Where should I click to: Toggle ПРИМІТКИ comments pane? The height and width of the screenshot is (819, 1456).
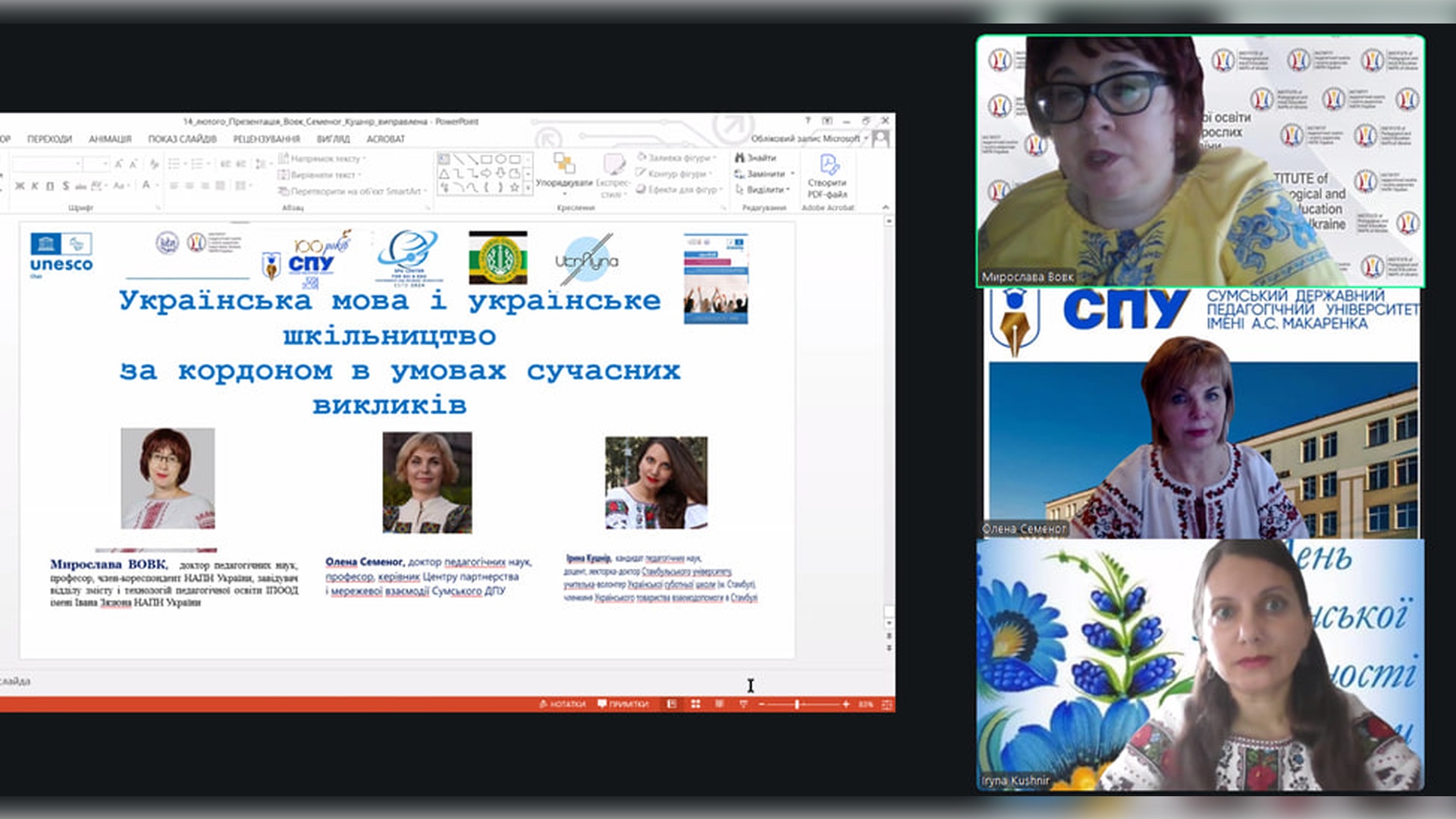pos(623,704)
